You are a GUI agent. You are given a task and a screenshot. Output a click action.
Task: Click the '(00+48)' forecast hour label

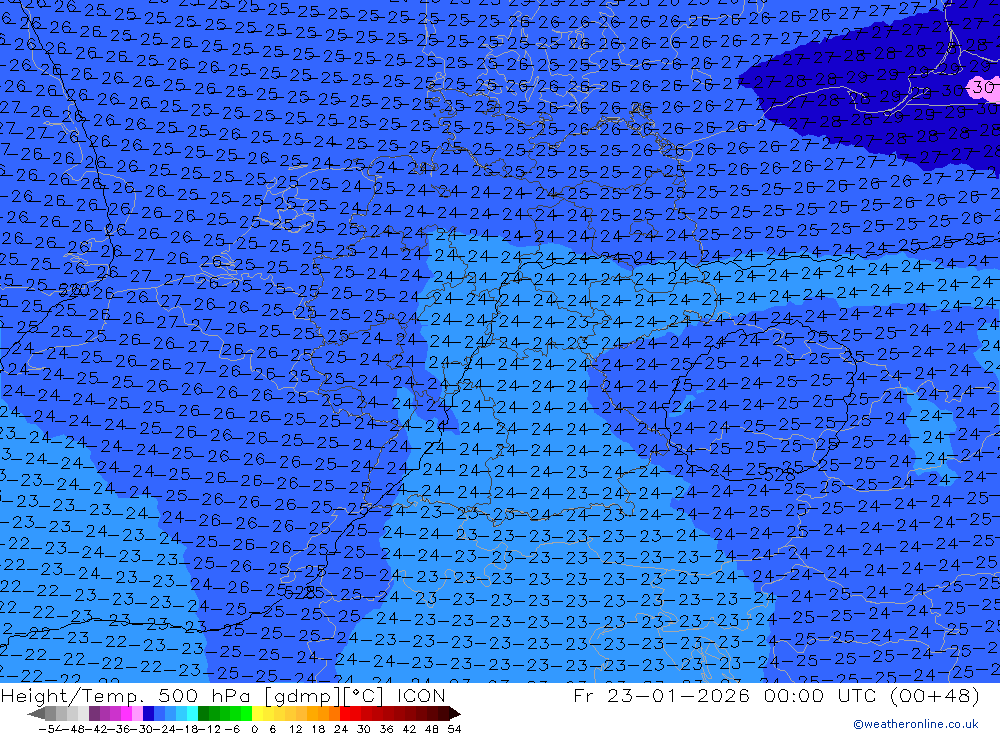coord(935,695)
